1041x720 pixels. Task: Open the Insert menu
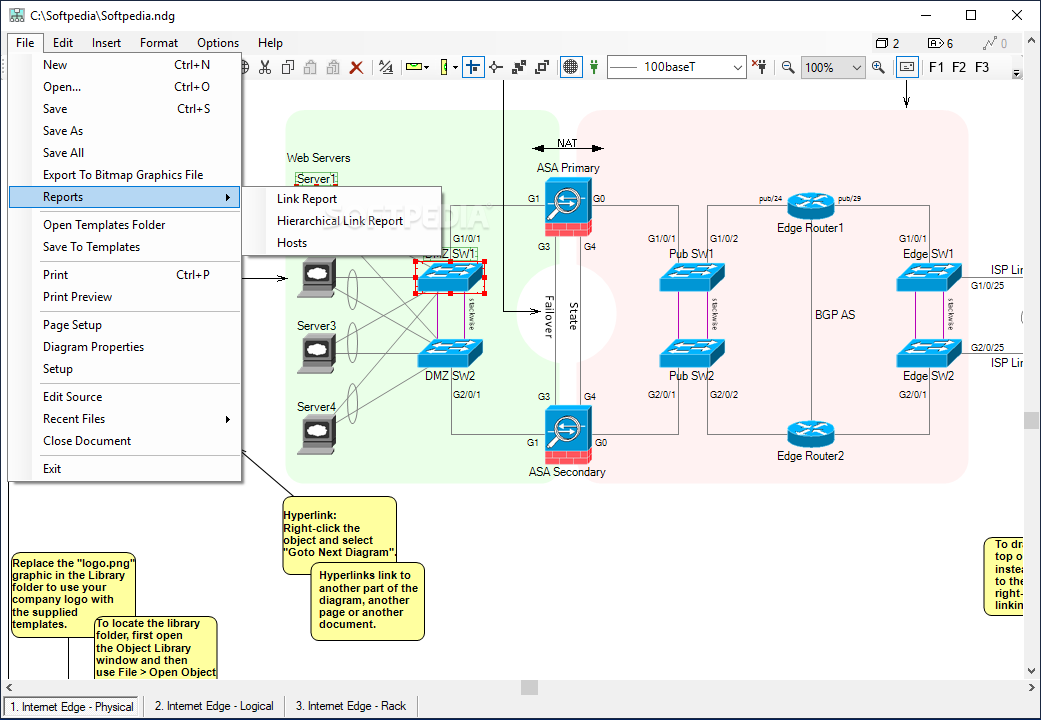tap(106, 43)
